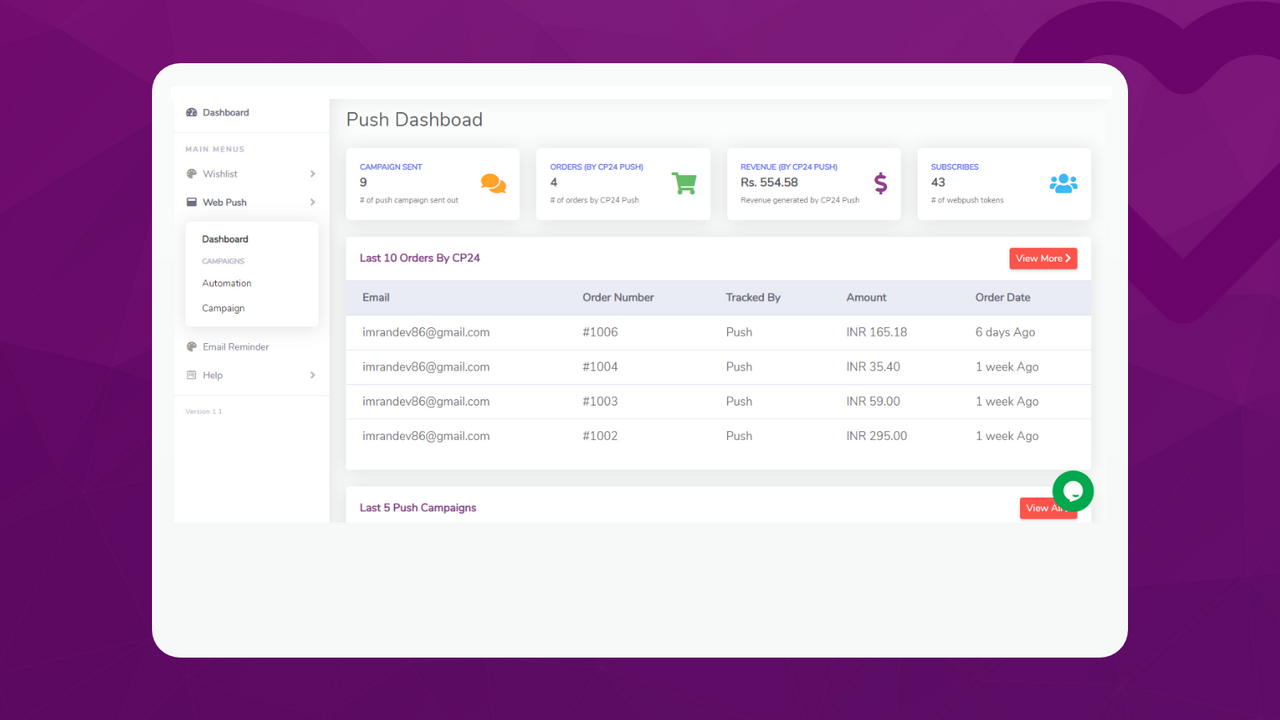Select the Wishlist heart icon
Viewport: 1280px width, 720px height.
pyautogui.click(x=191, y=173)
